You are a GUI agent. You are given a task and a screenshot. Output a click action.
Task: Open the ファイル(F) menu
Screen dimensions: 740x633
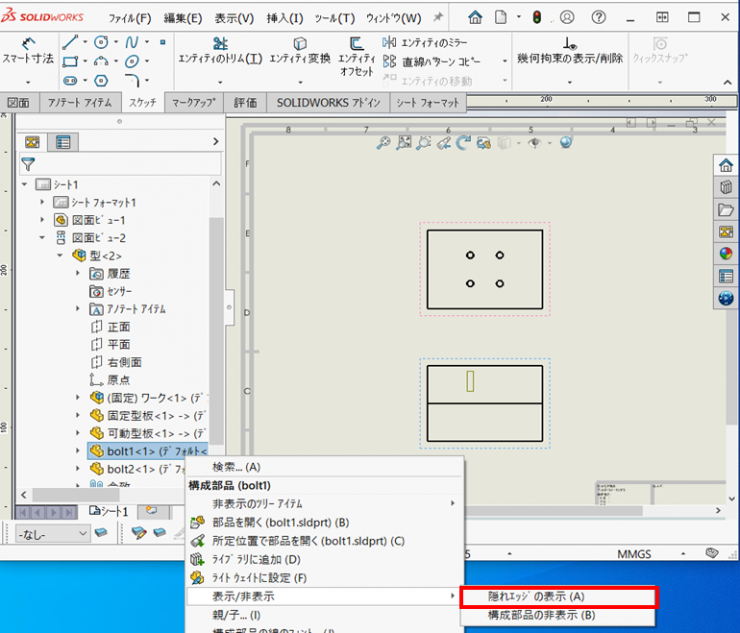(130, 18)
